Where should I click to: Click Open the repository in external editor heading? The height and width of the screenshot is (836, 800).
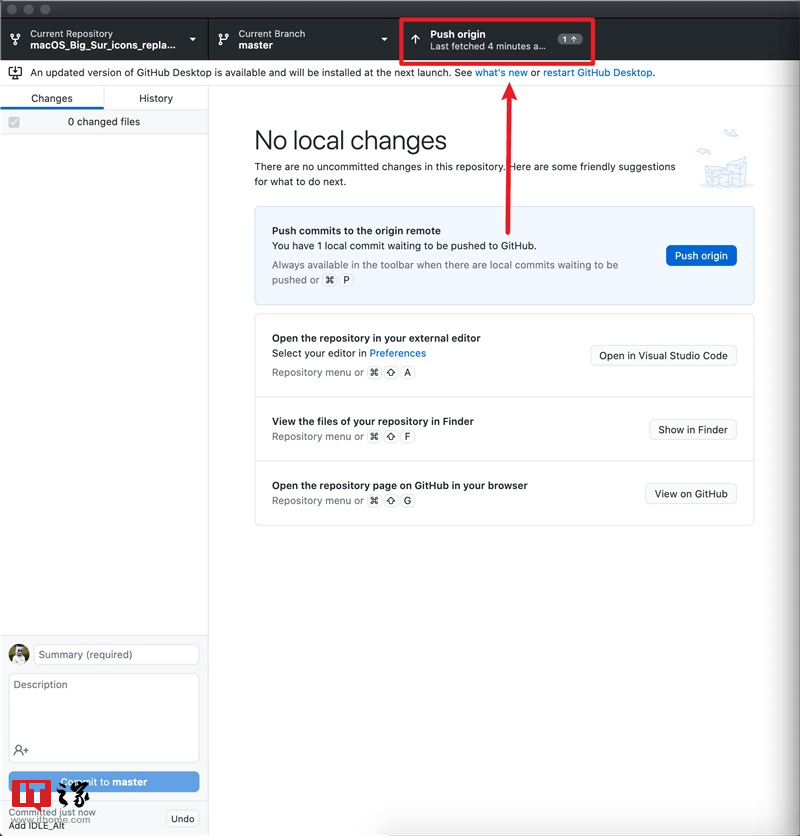click(x=376, y=338)
